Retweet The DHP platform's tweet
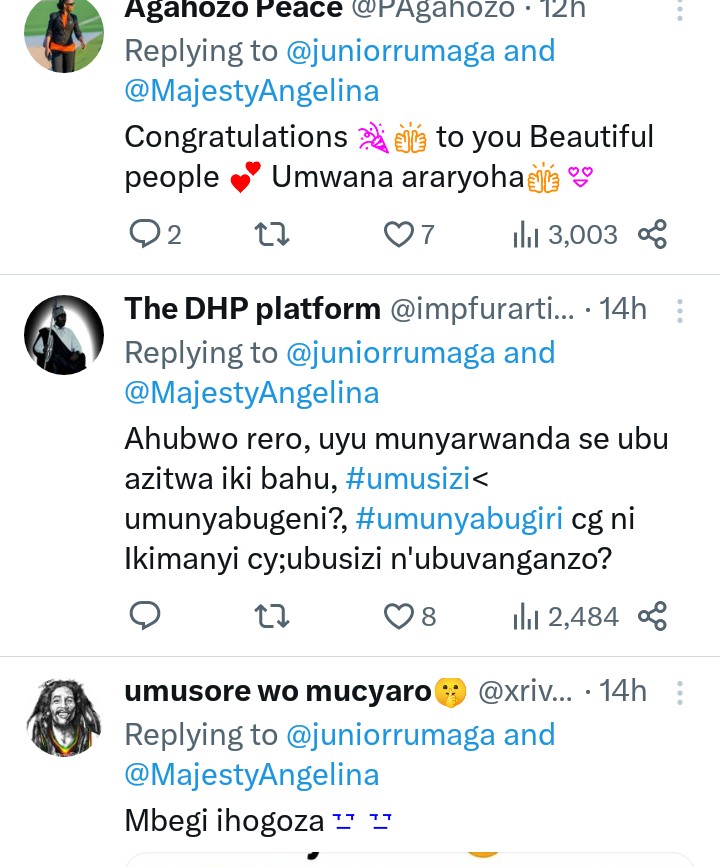The width and height of the screenshot is (720, 867). tap(273, 617)
